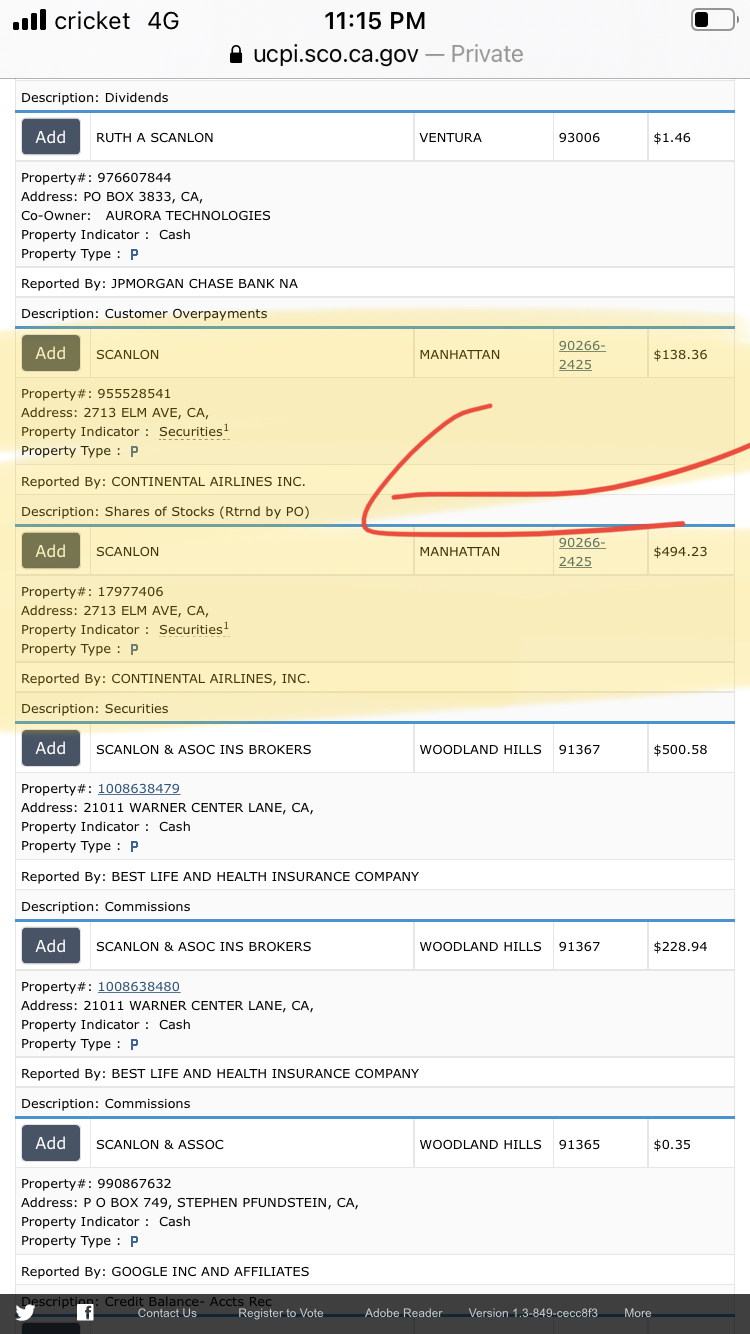Select the $494.23 amount cell
Viewport: 750px width, 1334px height.
coord(692,552)
